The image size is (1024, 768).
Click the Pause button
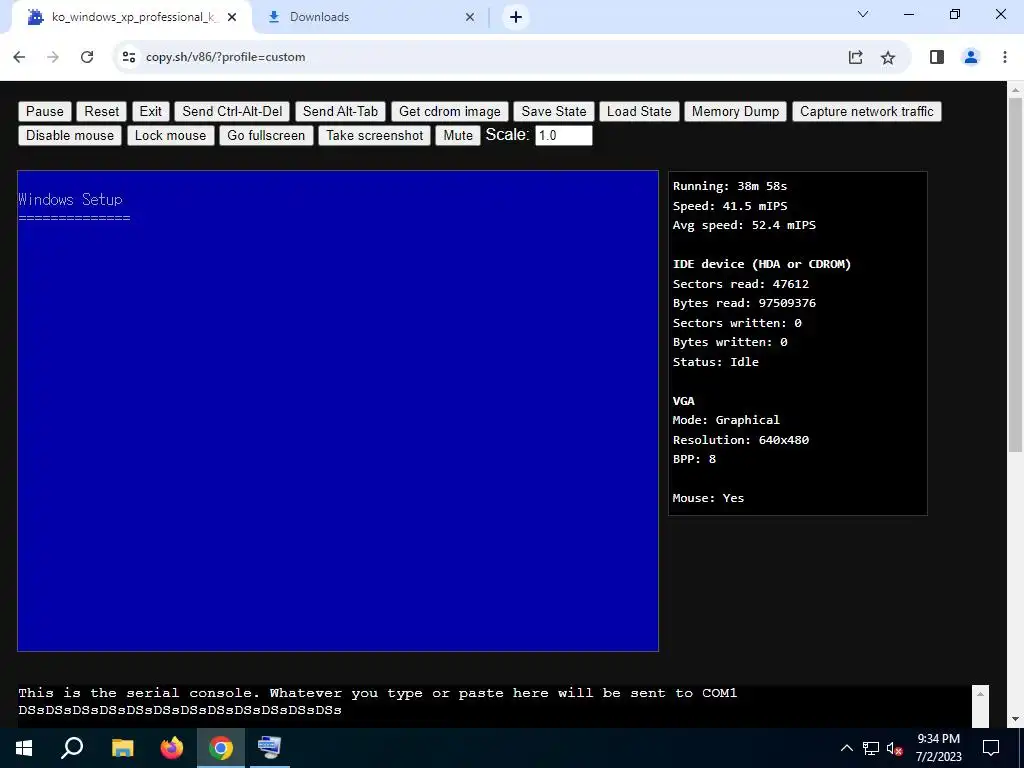click(45, 111)
